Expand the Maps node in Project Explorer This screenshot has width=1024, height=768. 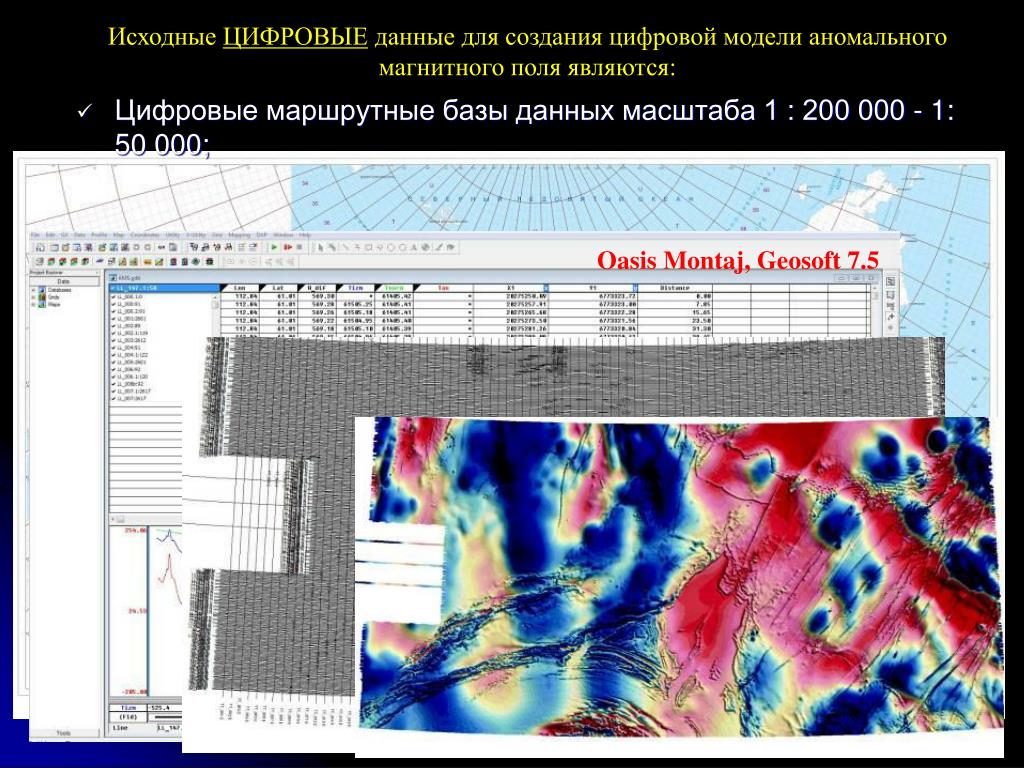coord(33,304)
